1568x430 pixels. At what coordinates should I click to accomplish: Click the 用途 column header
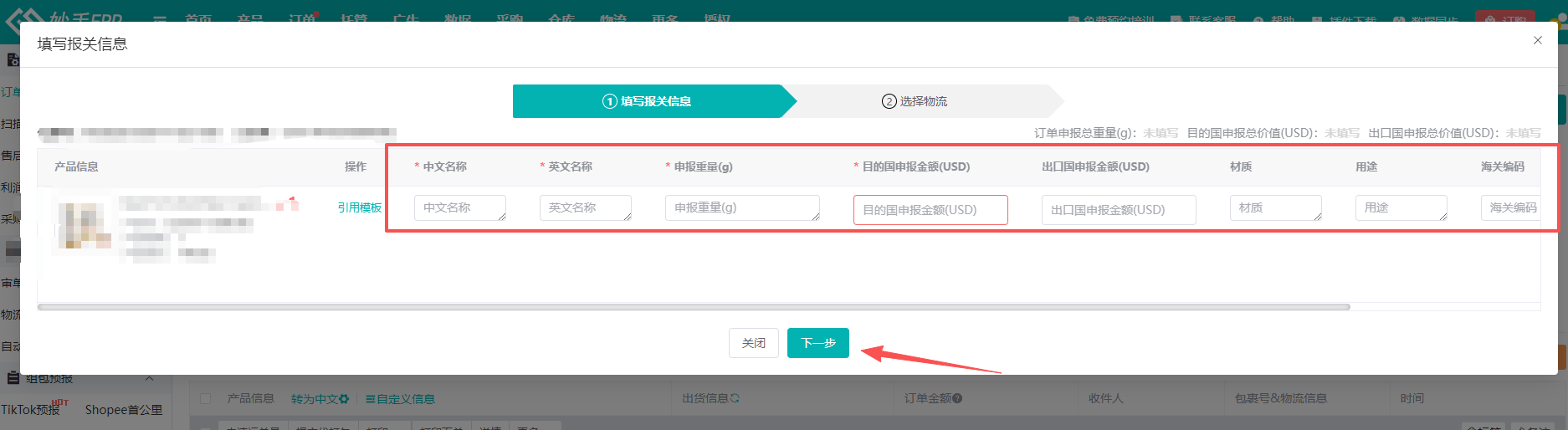pos(1366,166)
